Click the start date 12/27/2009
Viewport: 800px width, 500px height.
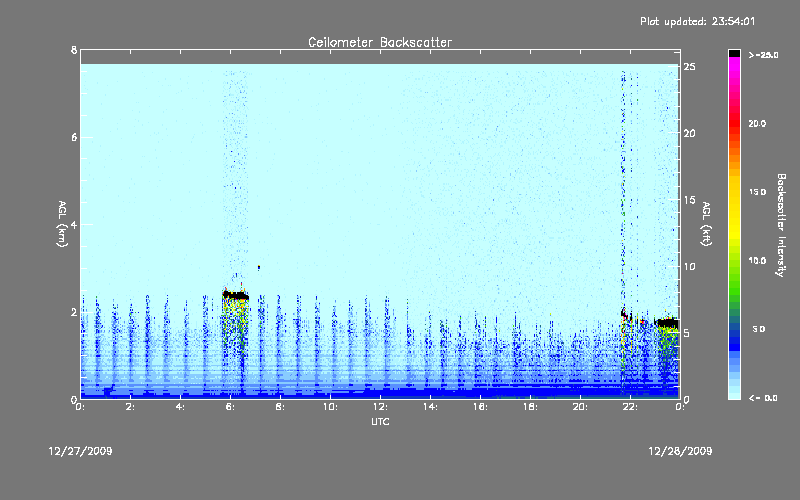pos(80,451)
